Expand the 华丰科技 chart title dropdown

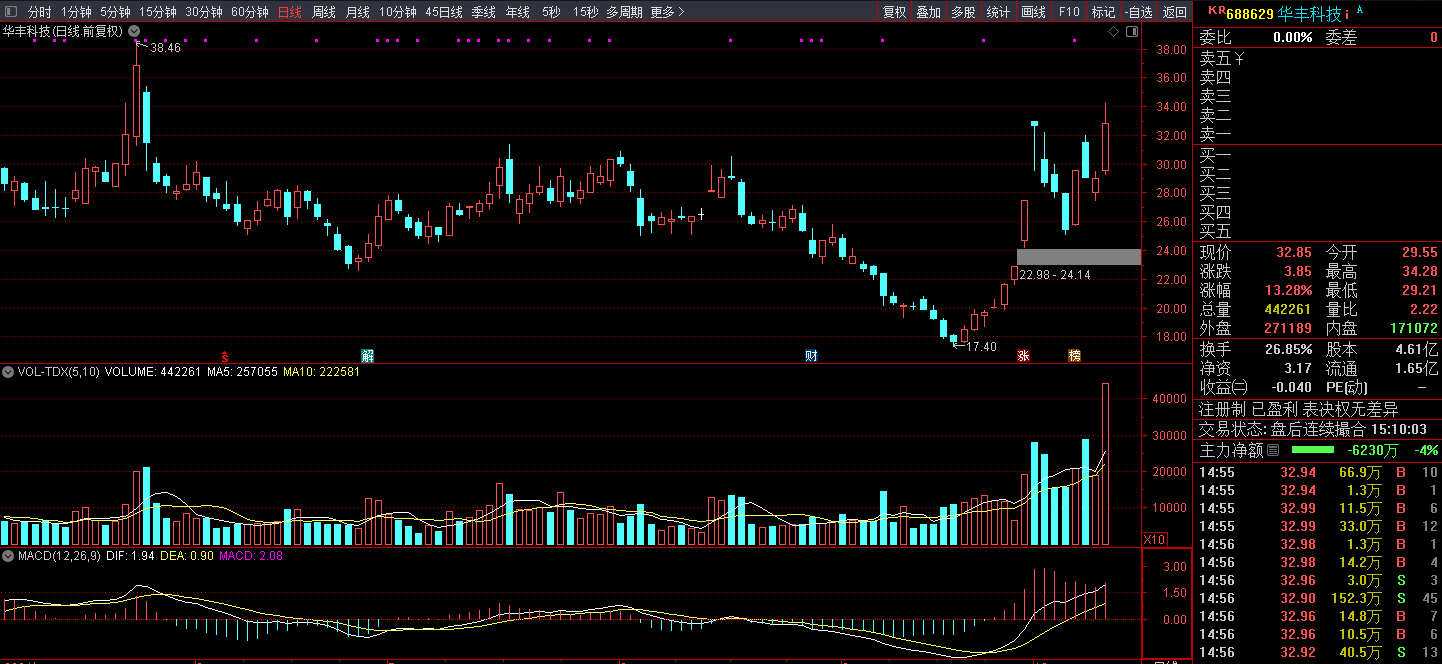click(x=133, y=31)
